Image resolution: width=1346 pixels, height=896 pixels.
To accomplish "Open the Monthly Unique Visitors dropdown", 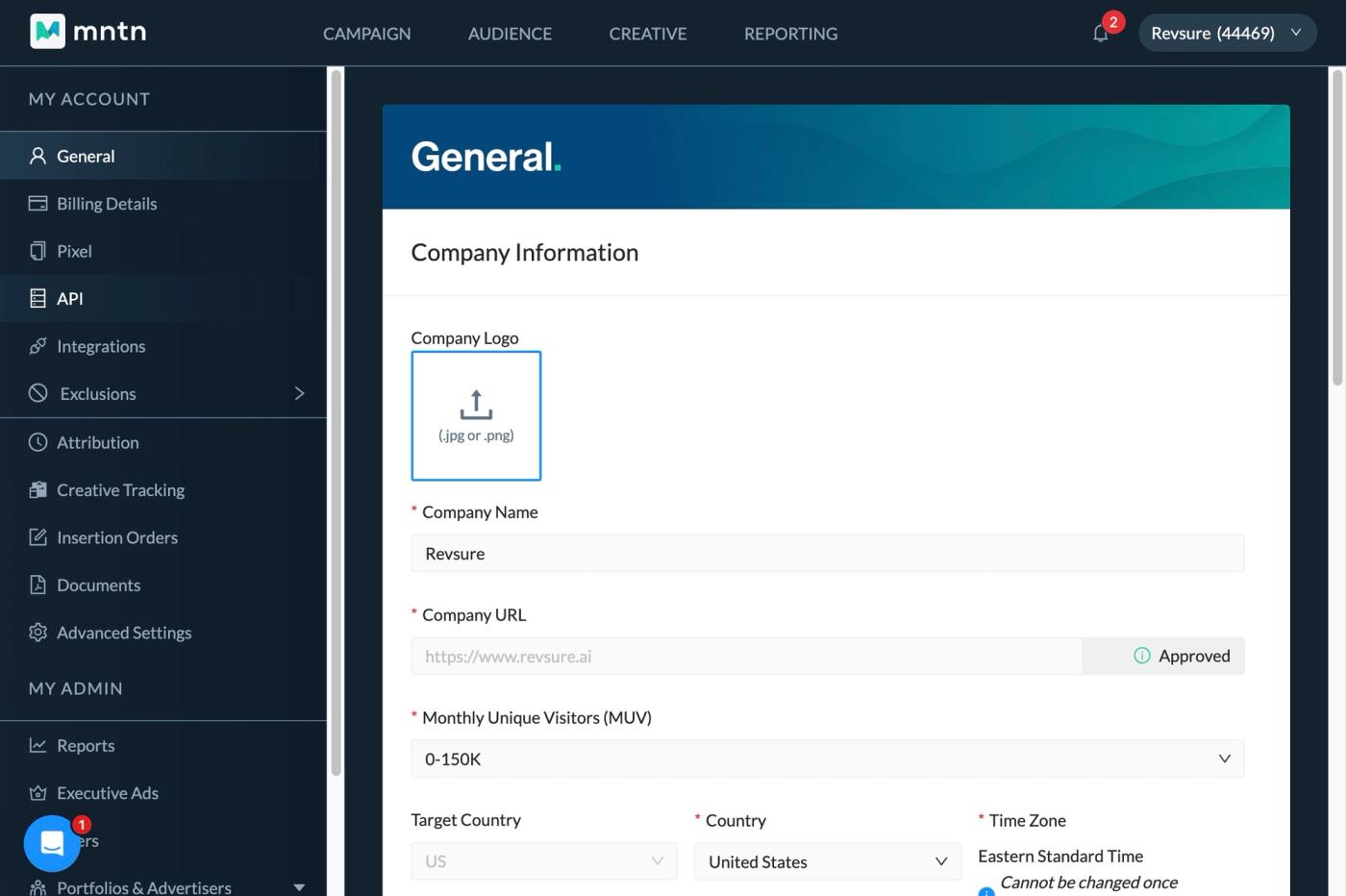I will pos(828,759).
